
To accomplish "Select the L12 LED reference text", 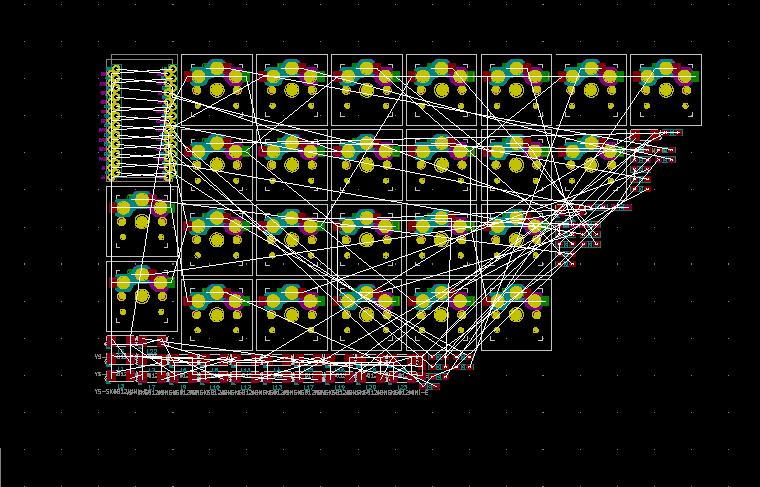I will [246, 387].
